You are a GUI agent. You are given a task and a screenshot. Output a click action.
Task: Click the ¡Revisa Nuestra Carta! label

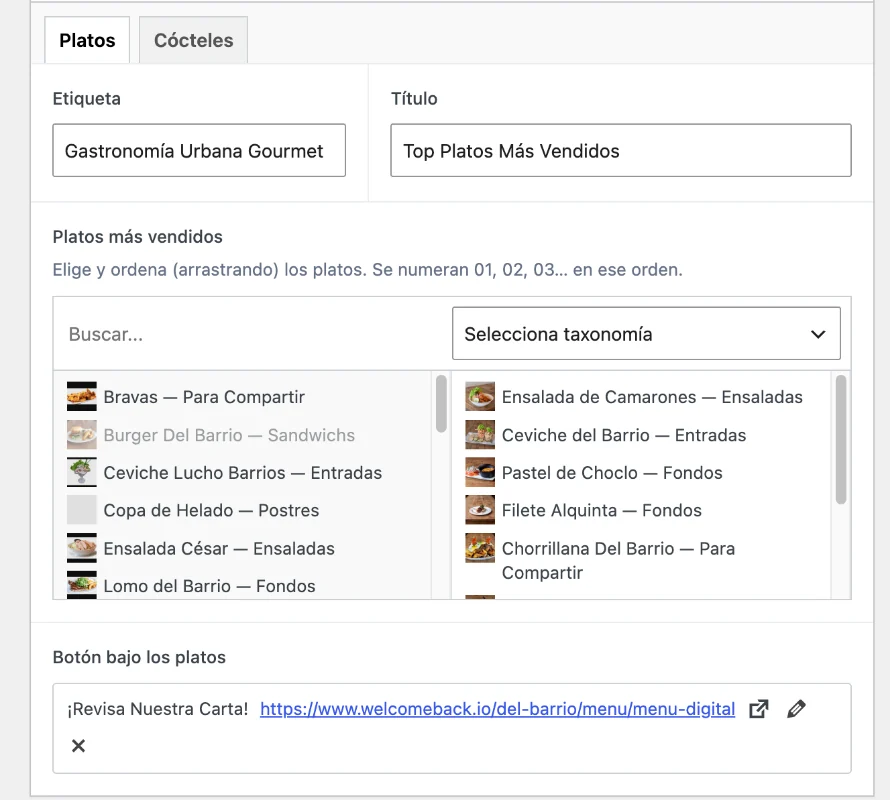coord(158,709)
